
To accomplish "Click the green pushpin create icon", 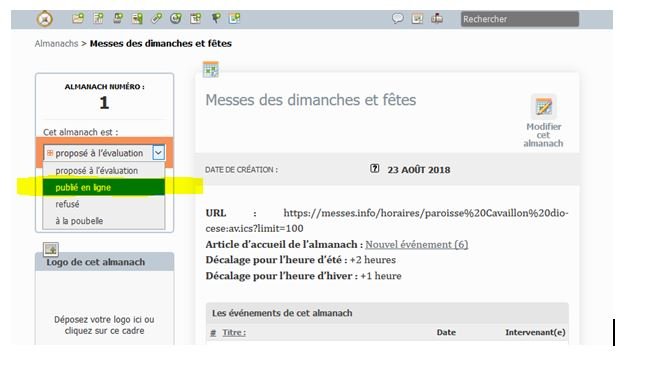I will [216, 18].
